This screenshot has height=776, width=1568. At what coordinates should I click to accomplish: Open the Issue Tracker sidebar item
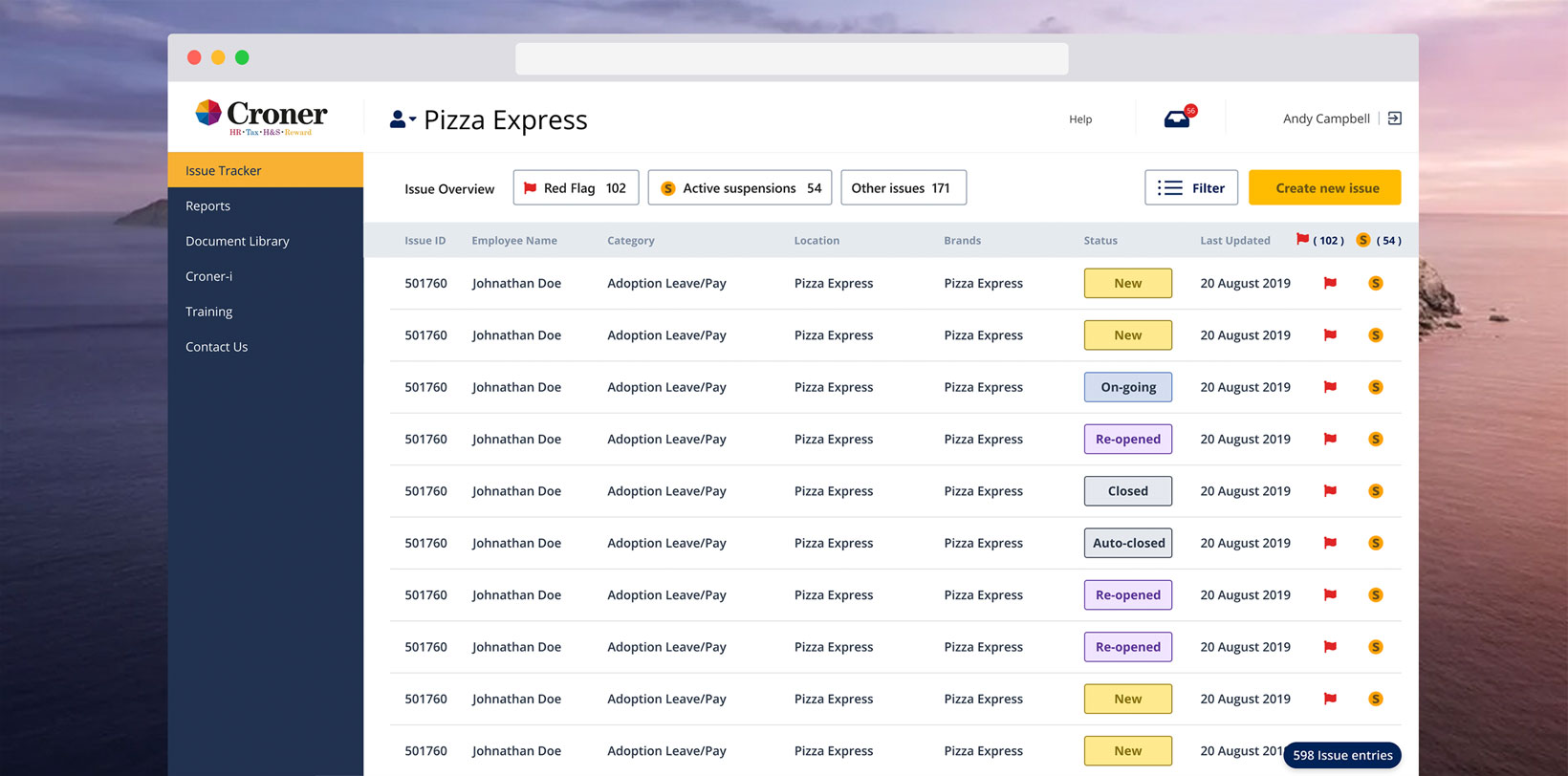tap(266, 170)
